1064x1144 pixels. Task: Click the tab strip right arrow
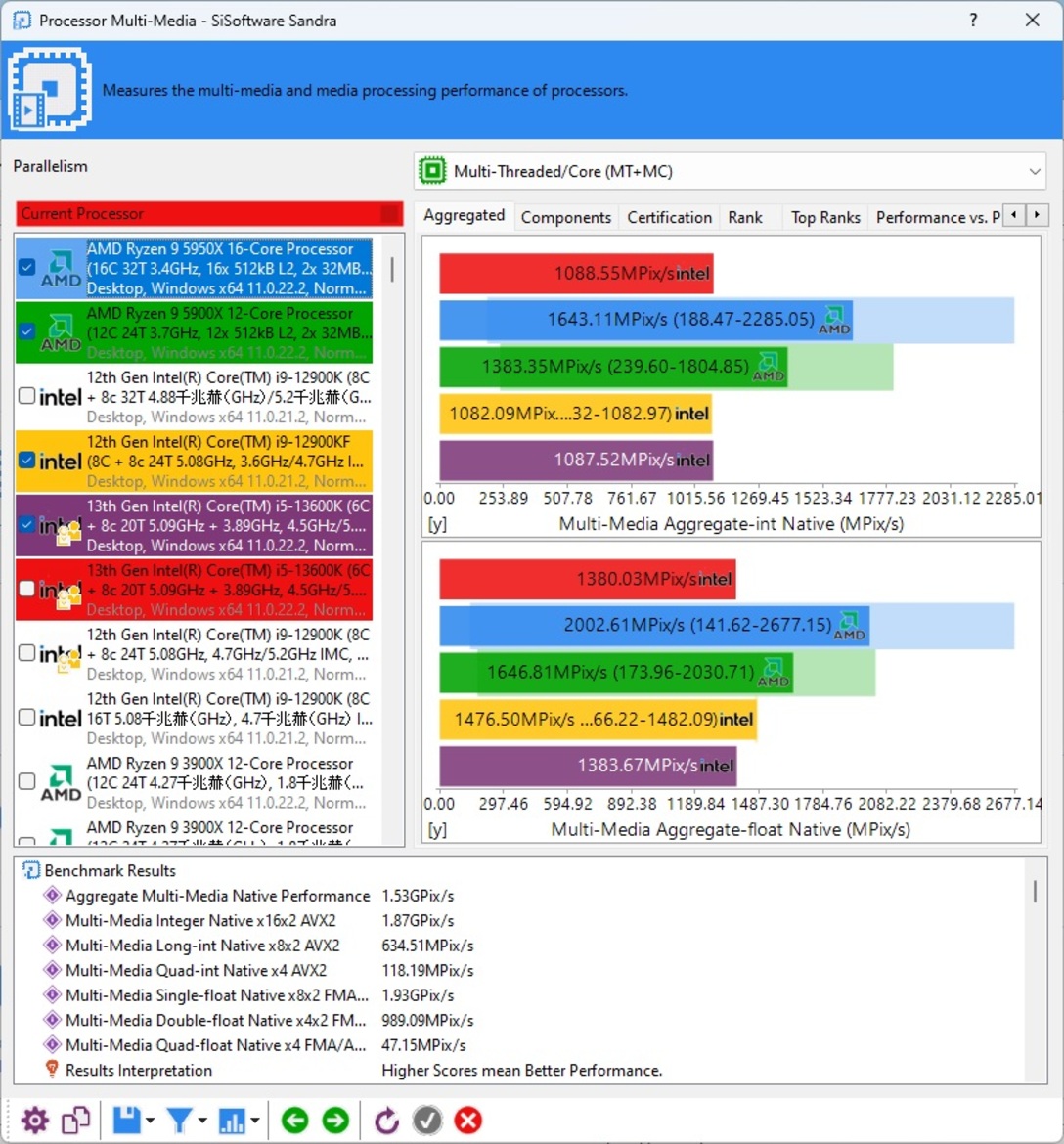tap(1037, 215)
